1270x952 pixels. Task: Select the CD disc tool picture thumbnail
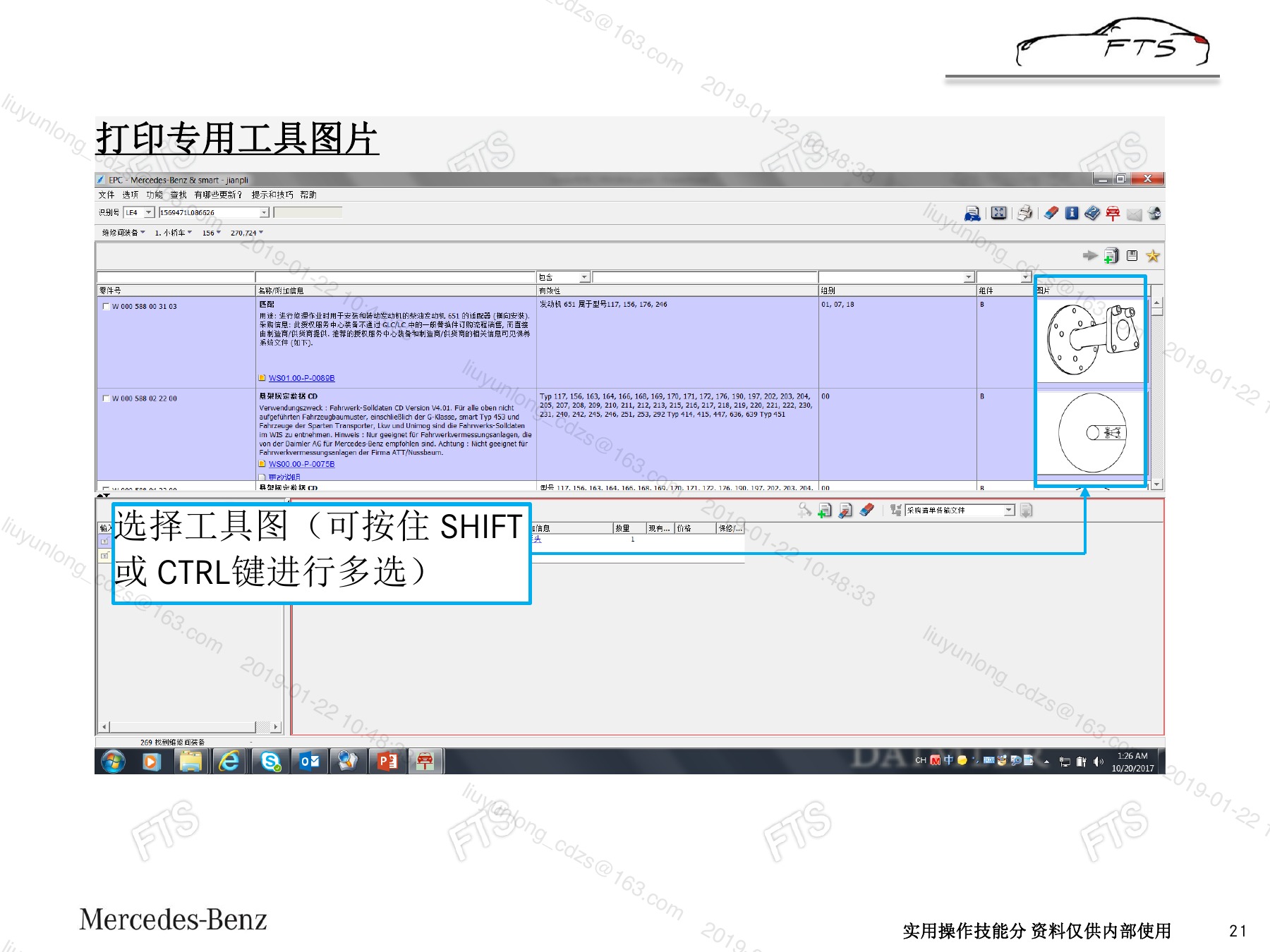pos(1091,433)
